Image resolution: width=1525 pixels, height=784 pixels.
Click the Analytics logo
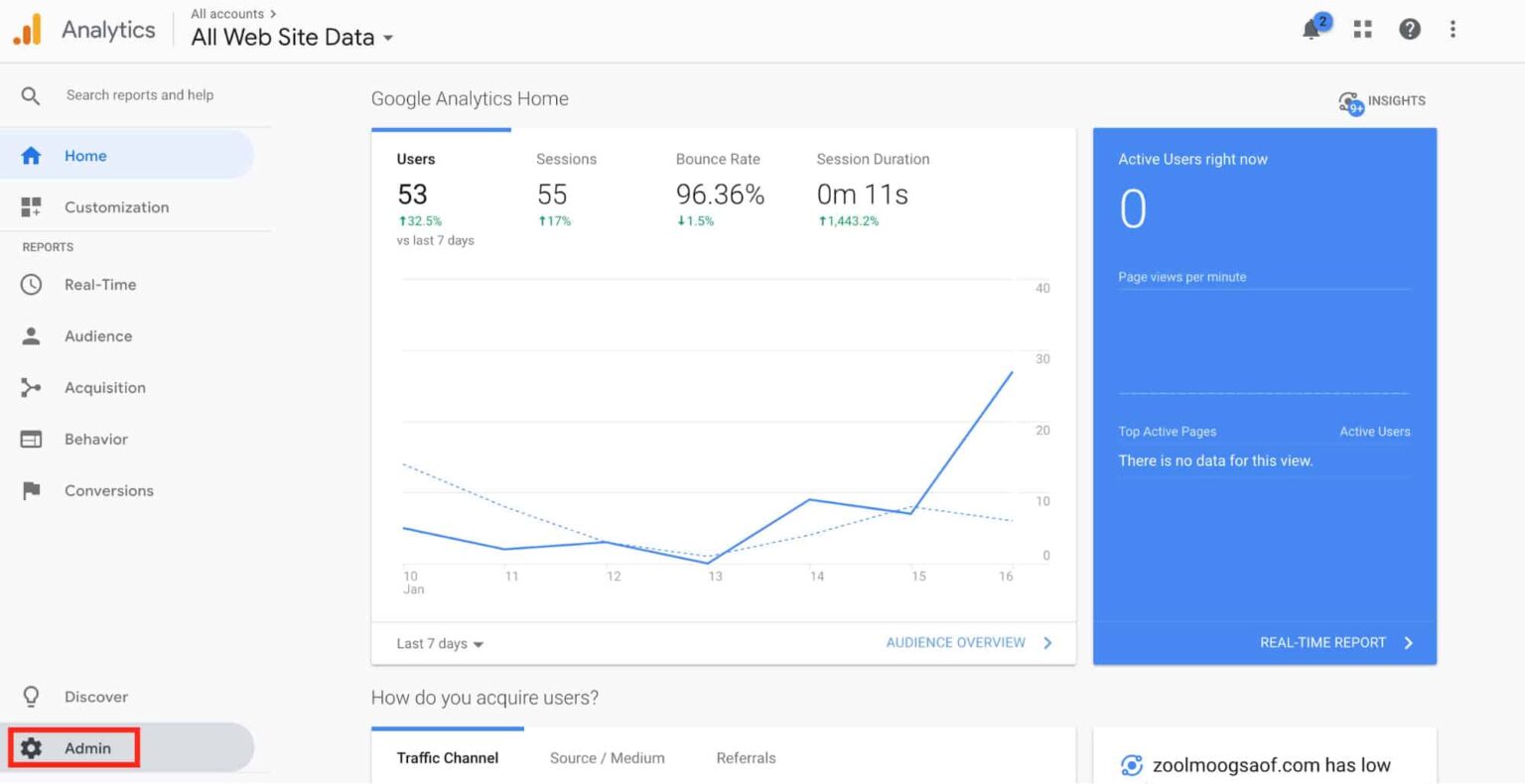tap(28, 30)
